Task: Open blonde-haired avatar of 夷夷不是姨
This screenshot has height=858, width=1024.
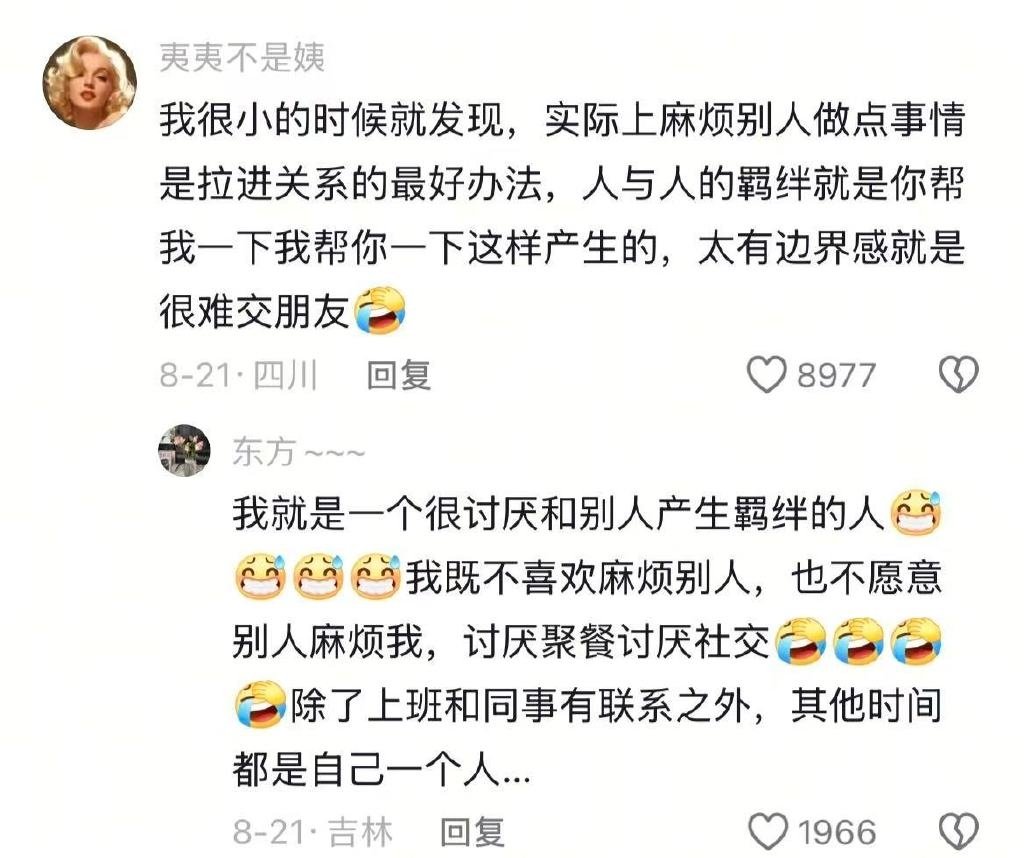Action: [90, 82]
